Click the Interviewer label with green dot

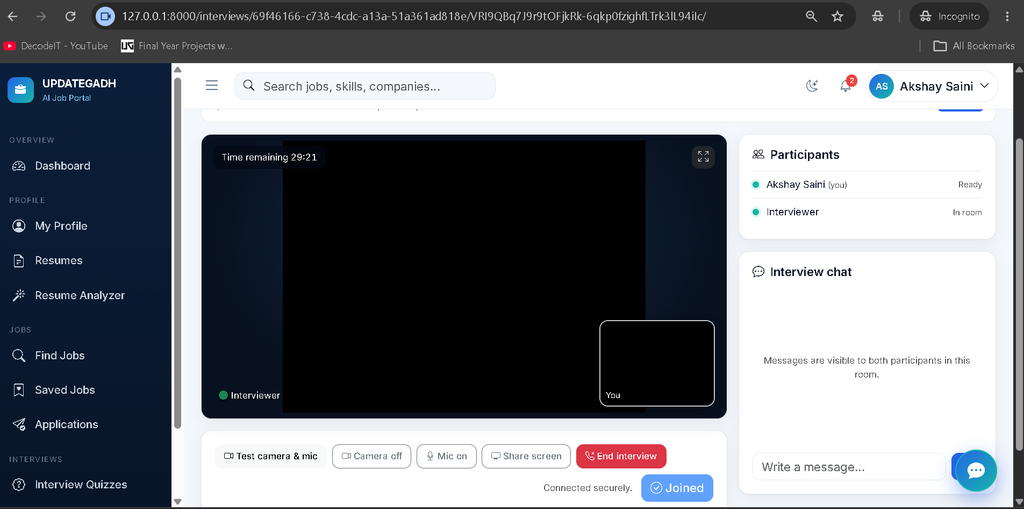249,395
